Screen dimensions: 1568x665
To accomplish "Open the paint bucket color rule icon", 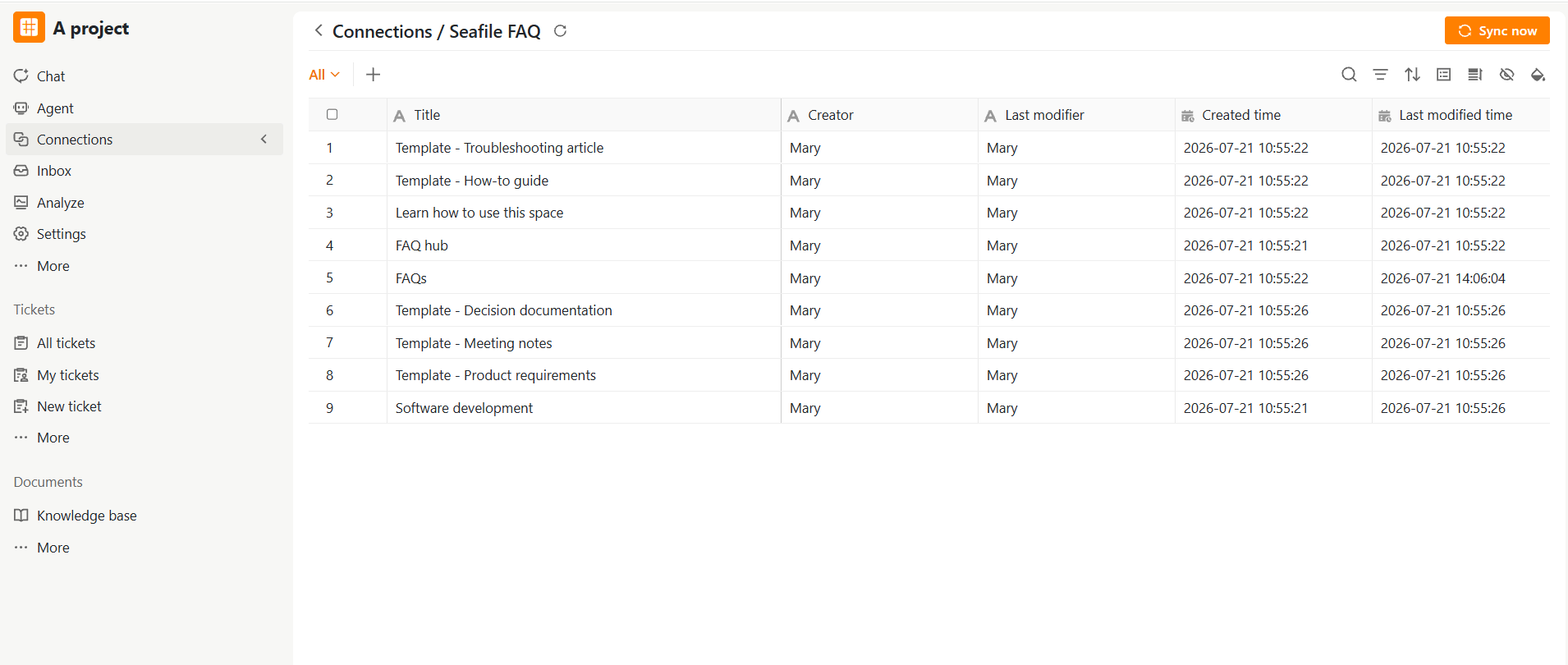I will tap(1538, 75).
